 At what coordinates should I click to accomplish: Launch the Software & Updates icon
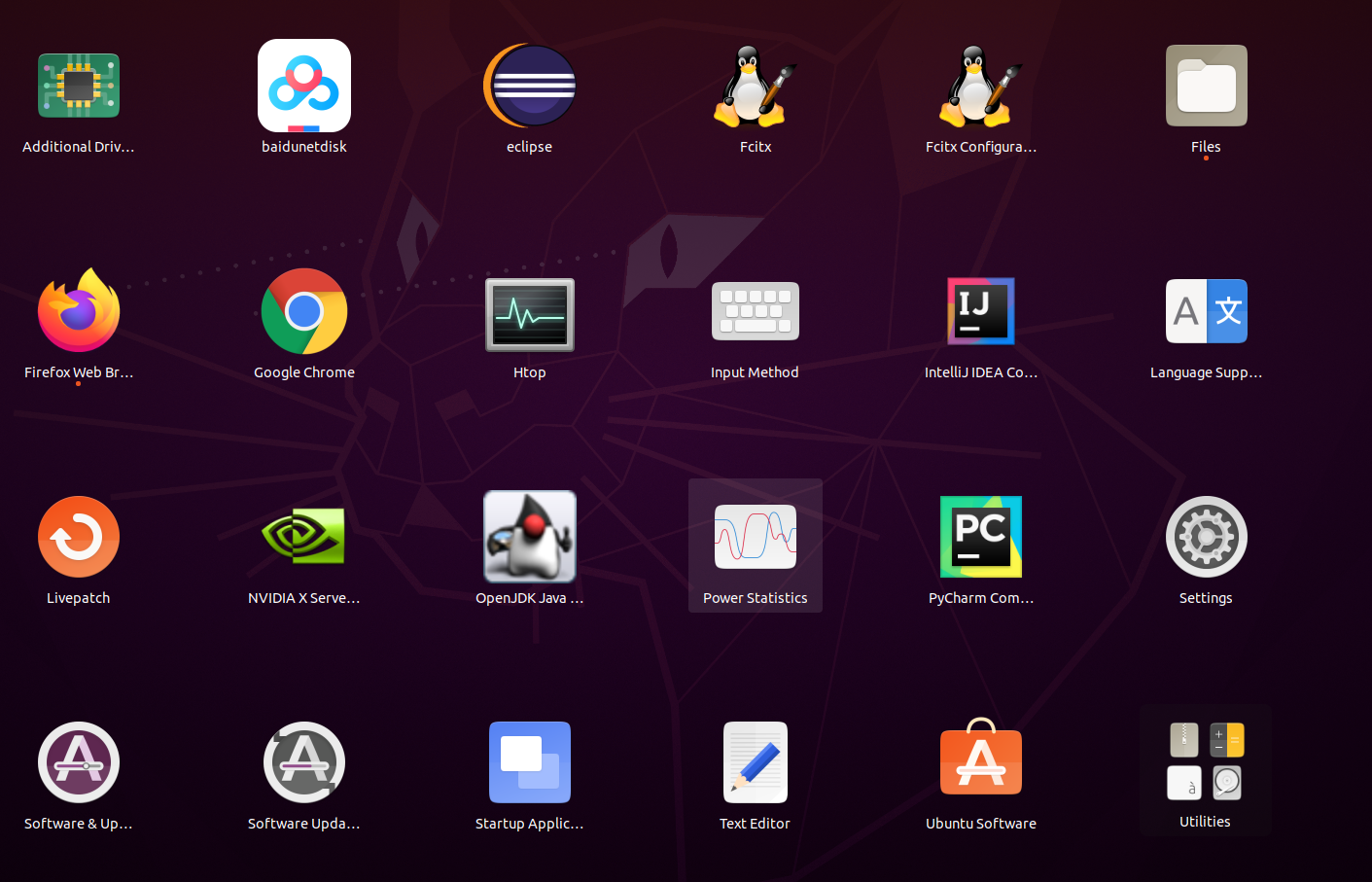coord(79,762)
